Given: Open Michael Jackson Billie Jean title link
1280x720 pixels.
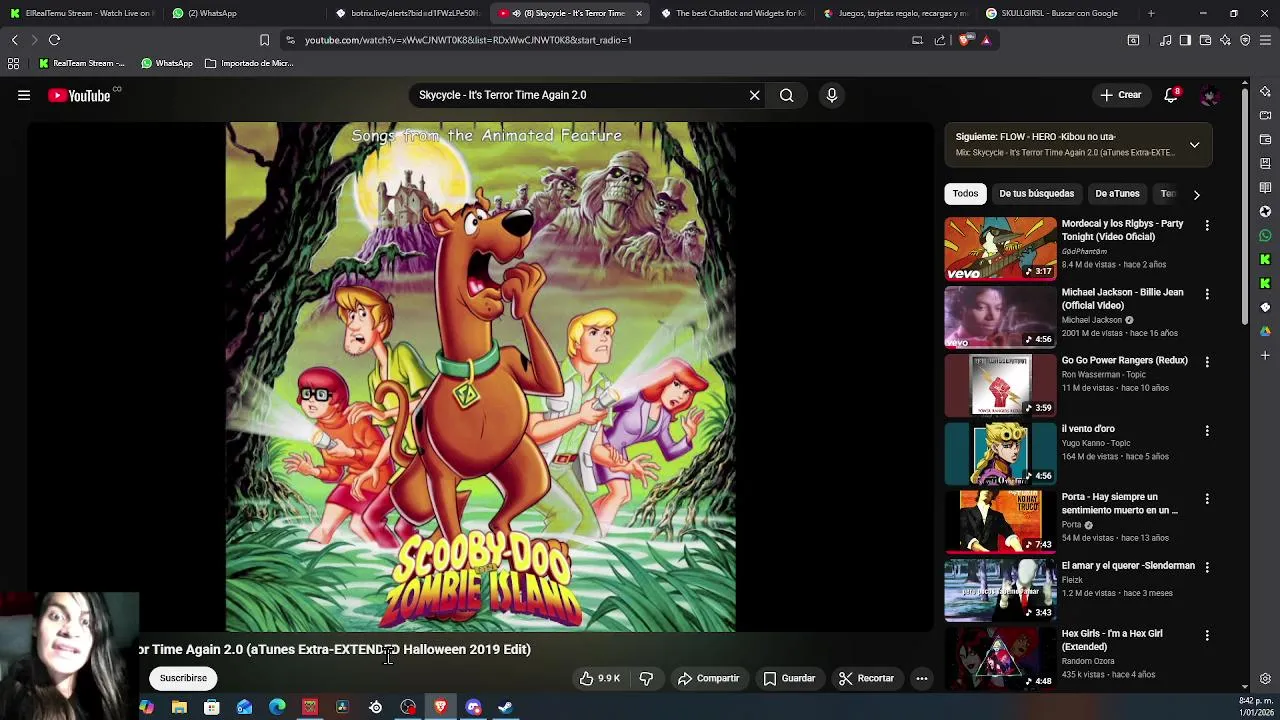Looking at the screenshot, I should [1122, 298].
